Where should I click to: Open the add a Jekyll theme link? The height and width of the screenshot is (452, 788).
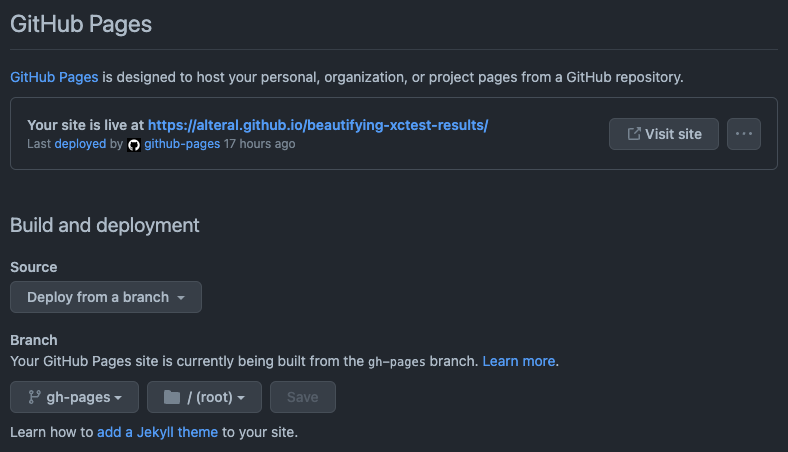click(157, 432)
